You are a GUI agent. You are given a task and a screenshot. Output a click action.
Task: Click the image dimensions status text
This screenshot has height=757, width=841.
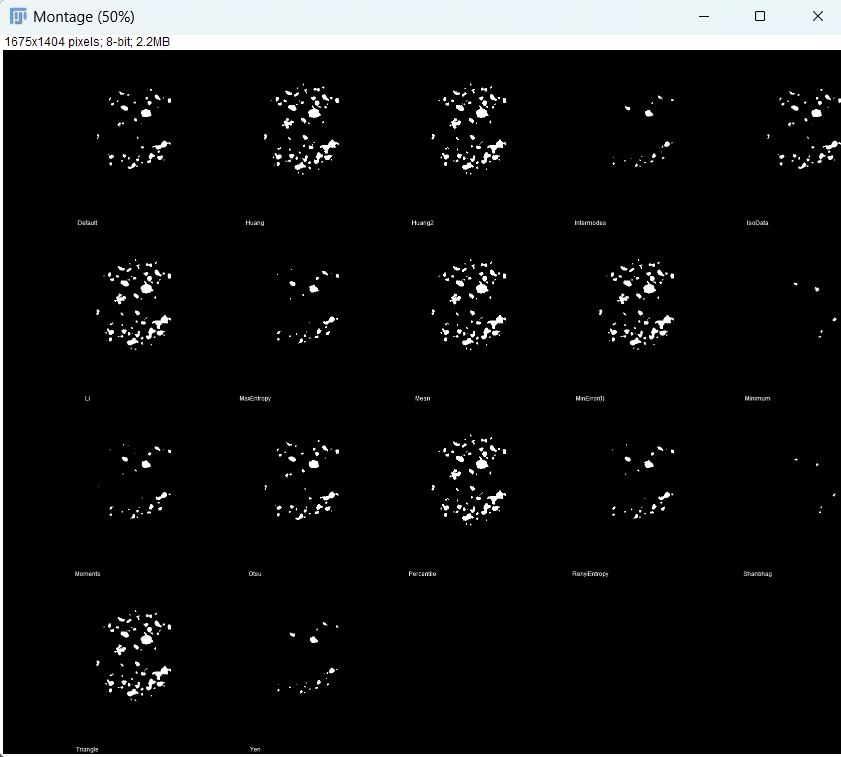click(85, 41)
